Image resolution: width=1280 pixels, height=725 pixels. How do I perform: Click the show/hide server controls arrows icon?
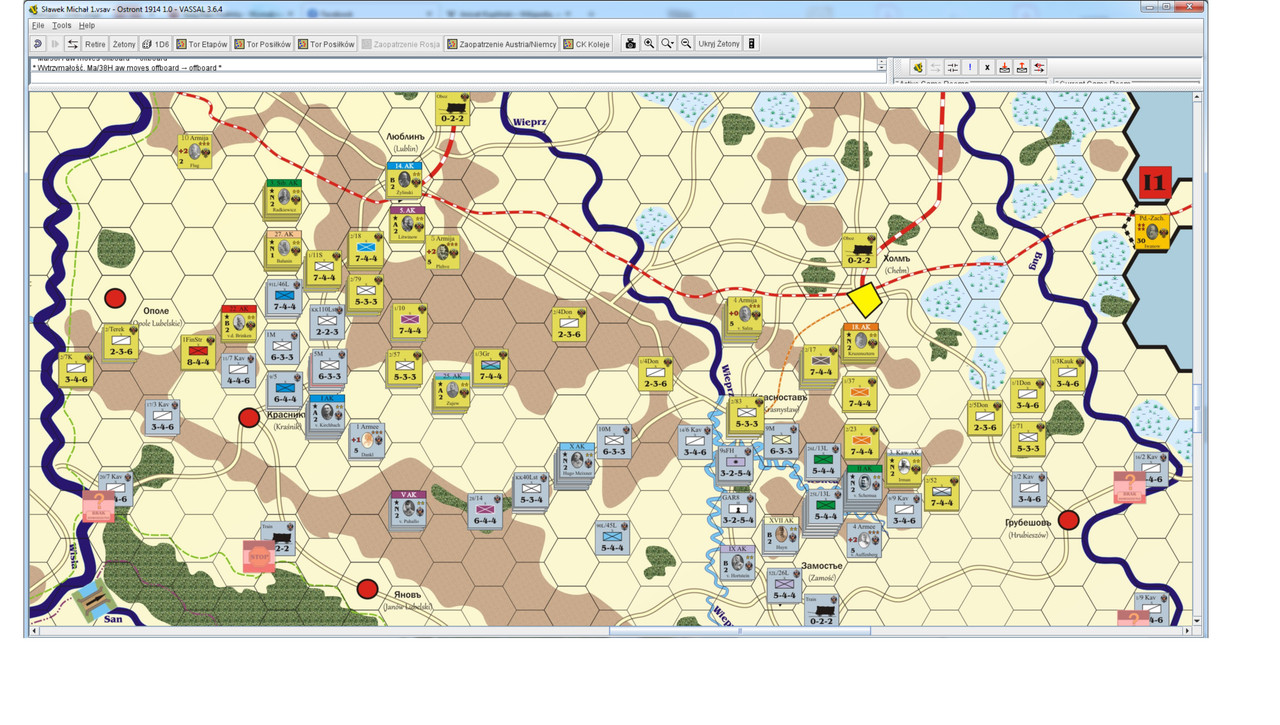coord(72,44)
